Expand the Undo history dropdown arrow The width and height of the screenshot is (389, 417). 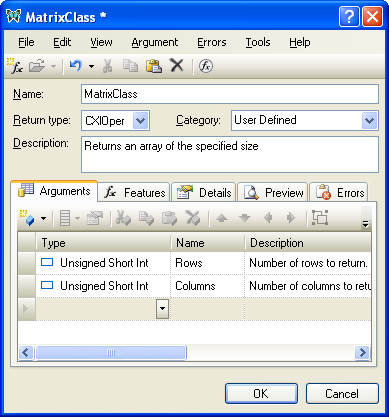pos(91,66)
